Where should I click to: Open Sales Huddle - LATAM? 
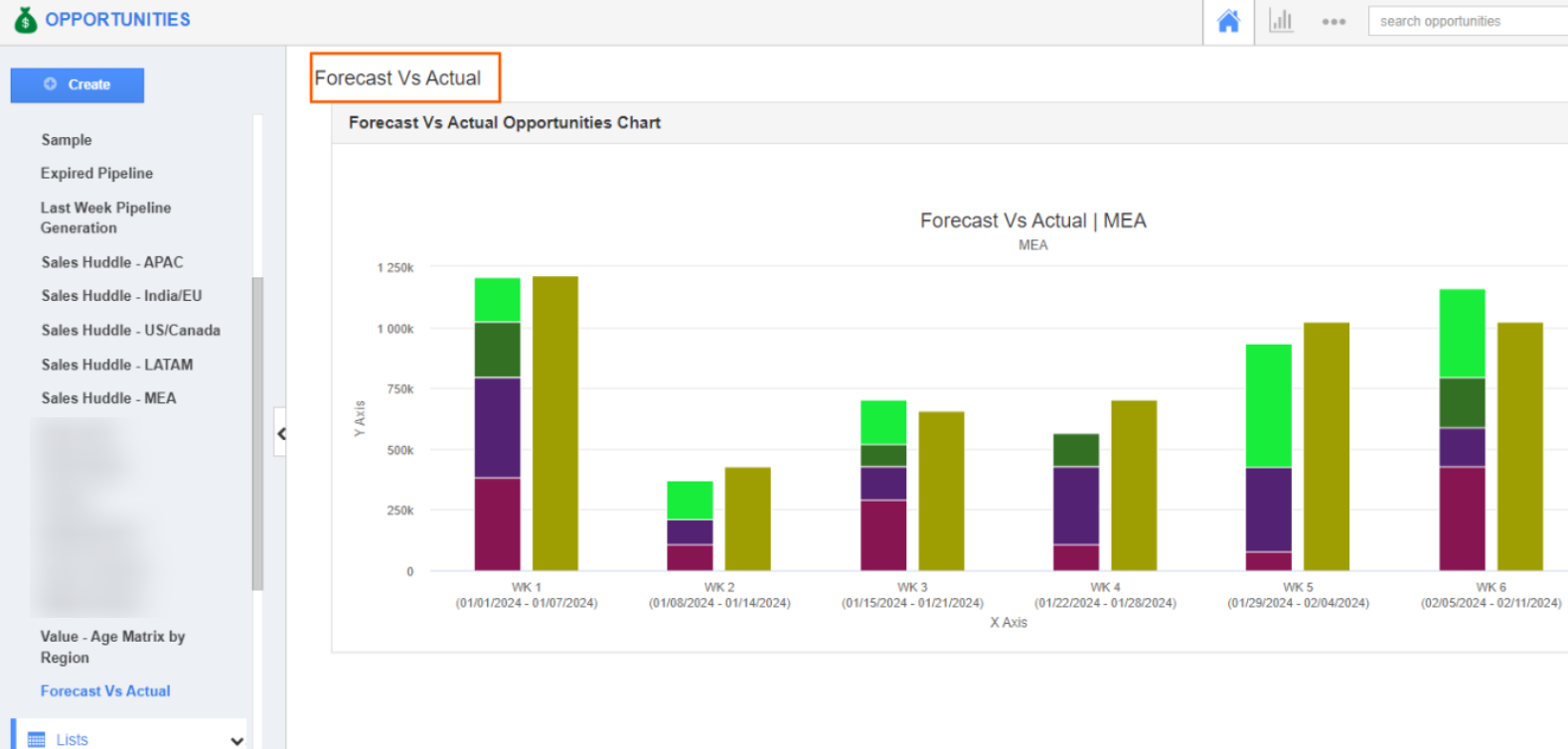coord(117,365)
